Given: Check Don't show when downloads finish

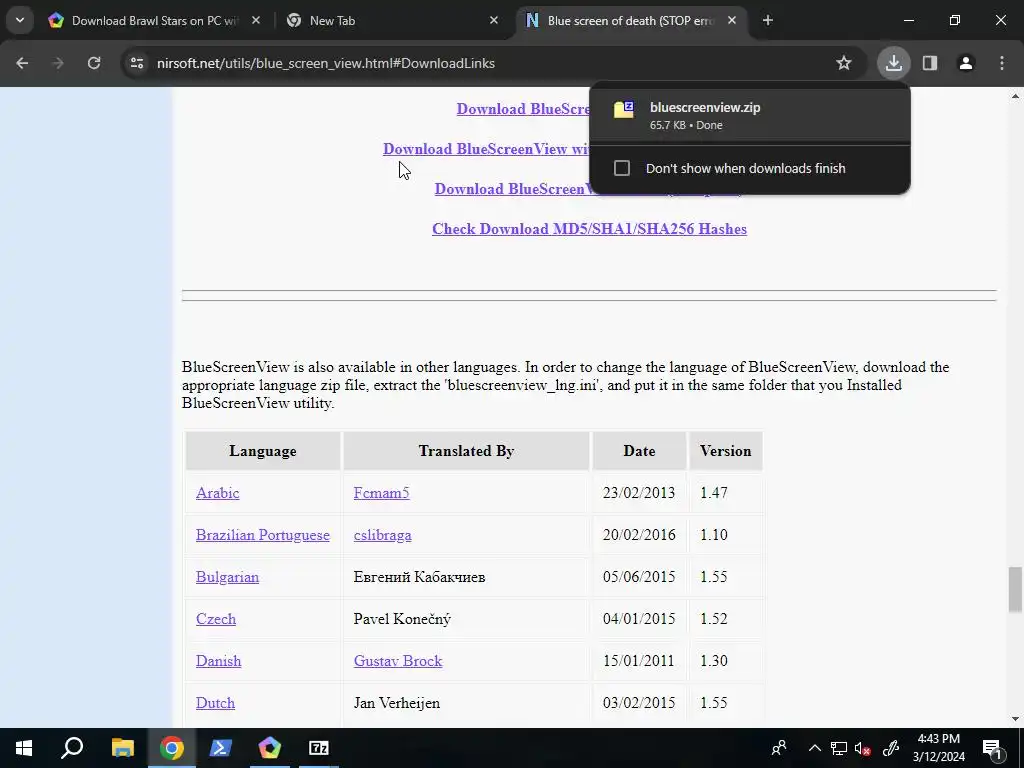Looking at the screenshot, I should tap(622, 168).
